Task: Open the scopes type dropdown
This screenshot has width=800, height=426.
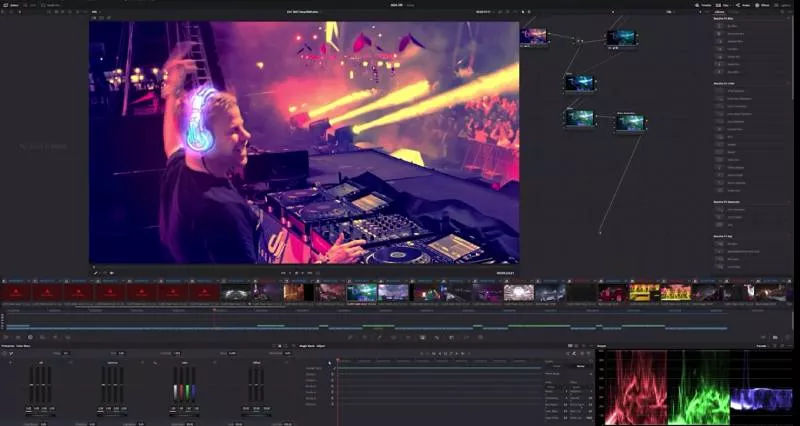Action: pyautogui.click(x=761, y=346)
